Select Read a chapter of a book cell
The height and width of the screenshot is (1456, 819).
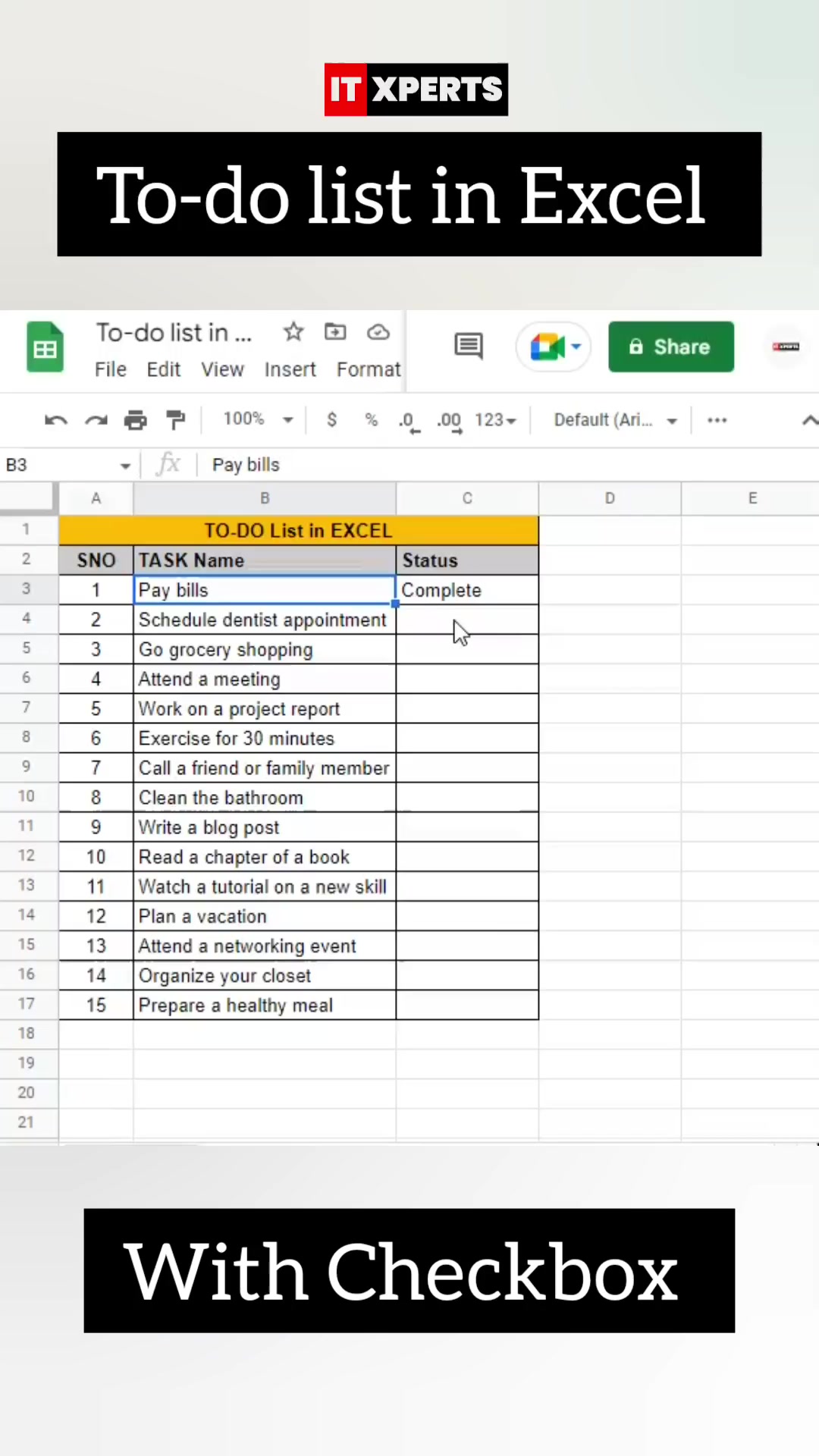265,856
